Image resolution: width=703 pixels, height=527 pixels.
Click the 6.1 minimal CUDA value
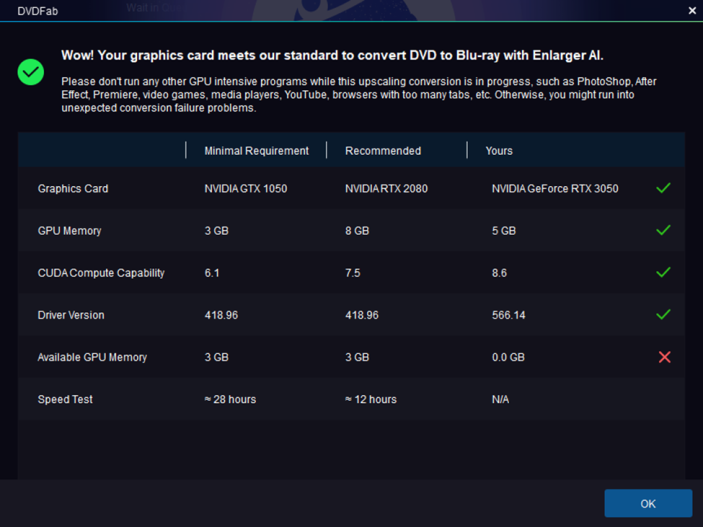(212, 273)
